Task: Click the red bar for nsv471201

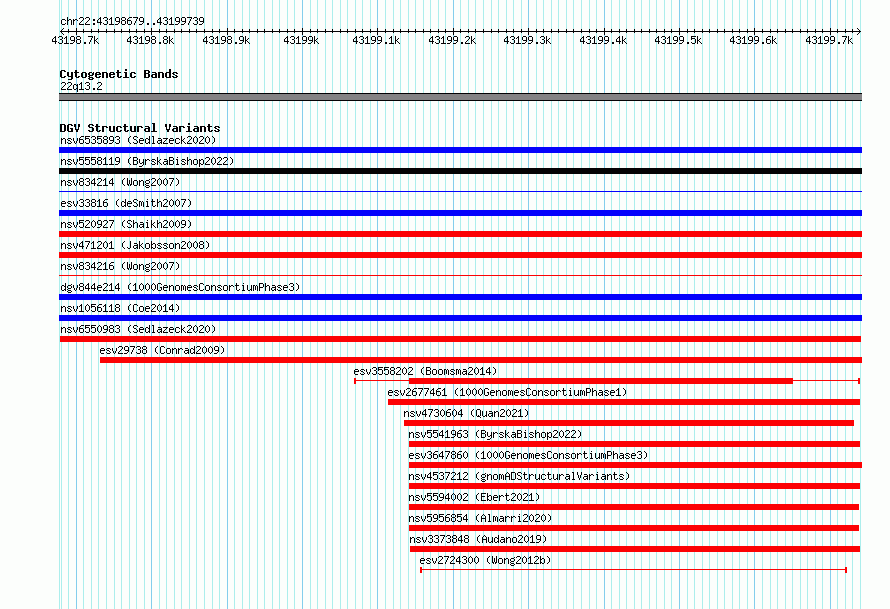Action: [460, 255]
